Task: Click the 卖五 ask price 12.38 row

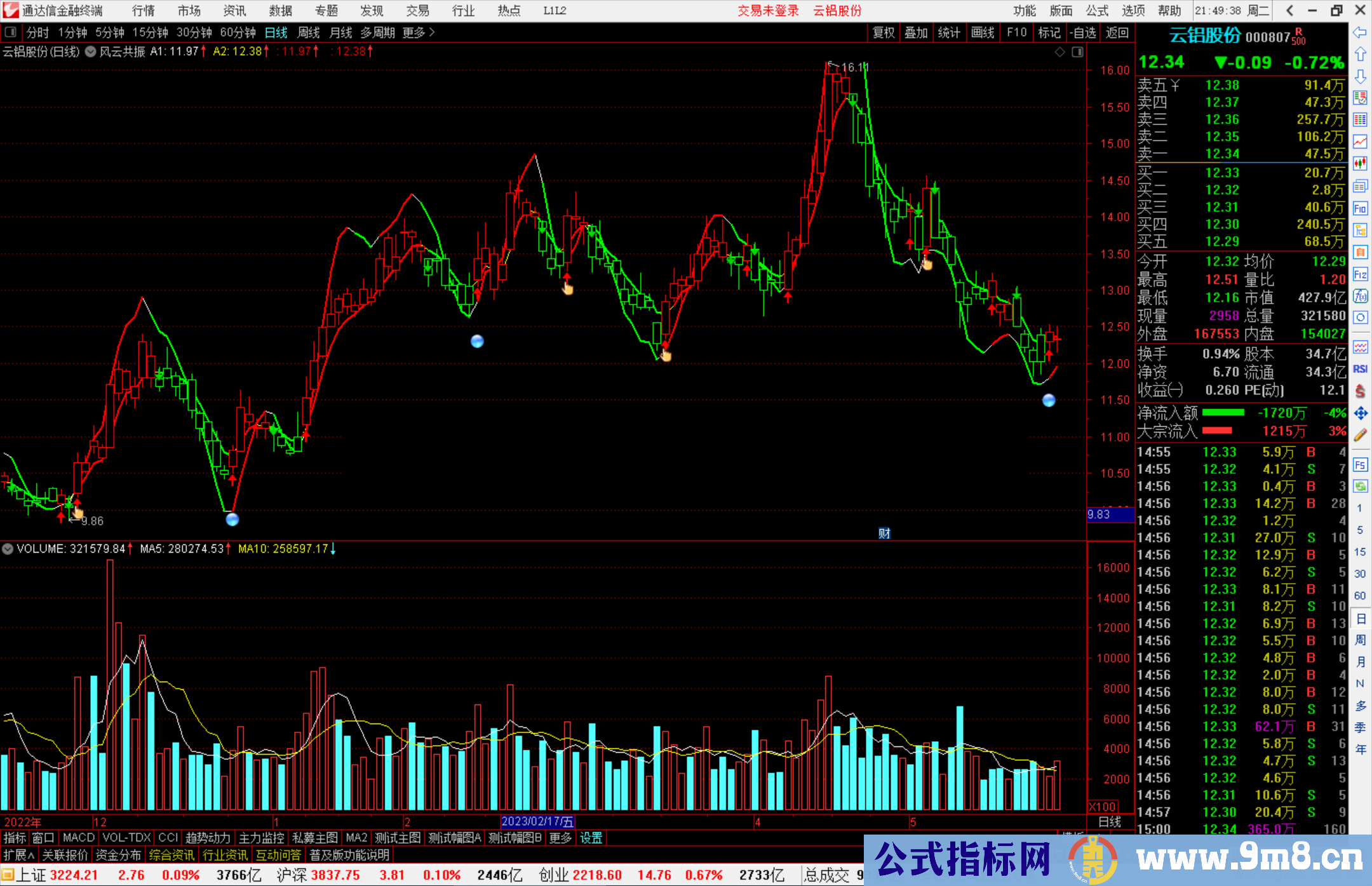Action: [1241, 85]
